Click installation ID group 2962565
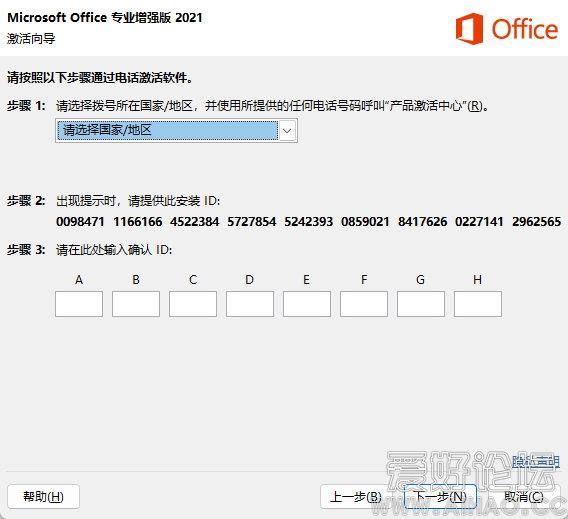Image resolution: width=568 pixels, height=519 pixels. click(536, 222)
